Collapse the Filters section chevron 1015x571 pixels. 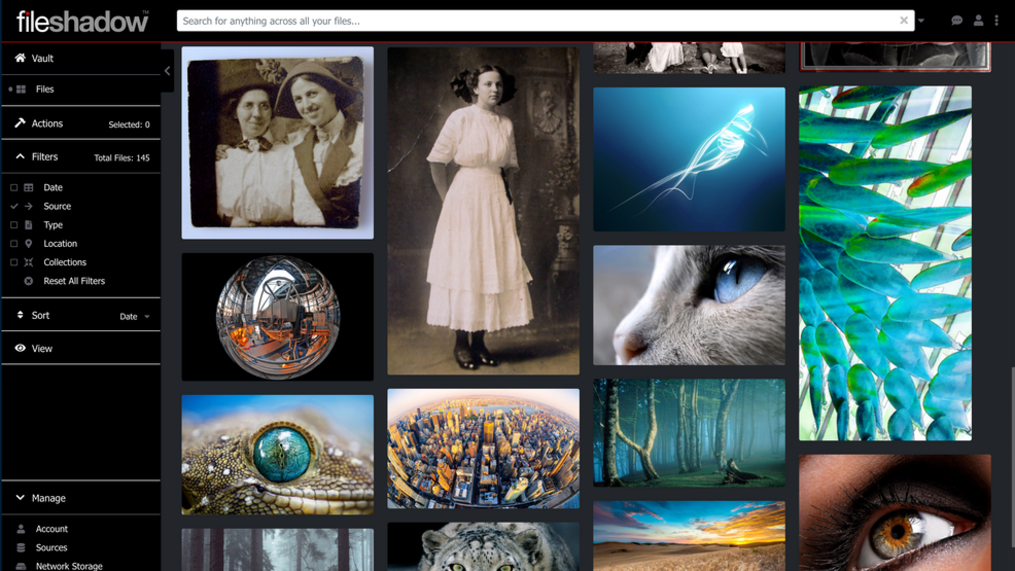point(20,156)
